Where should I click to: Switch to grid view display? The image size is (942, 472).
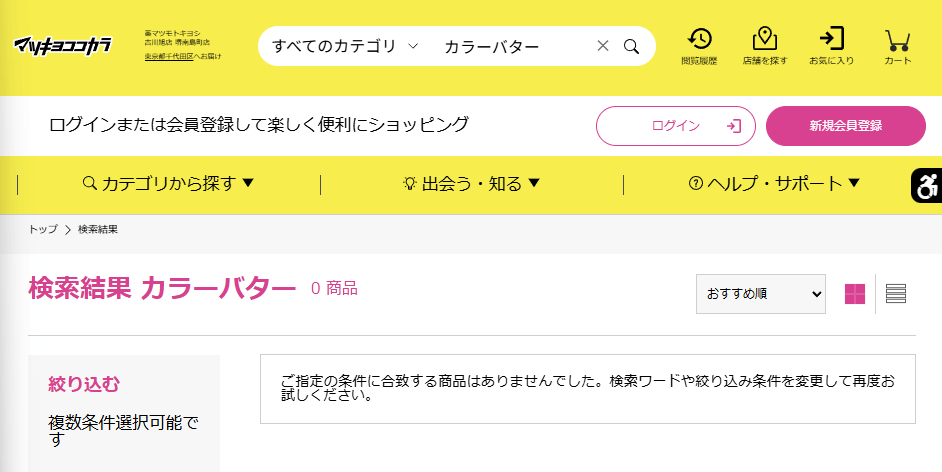pyautogui.click(x=855, y=294)
